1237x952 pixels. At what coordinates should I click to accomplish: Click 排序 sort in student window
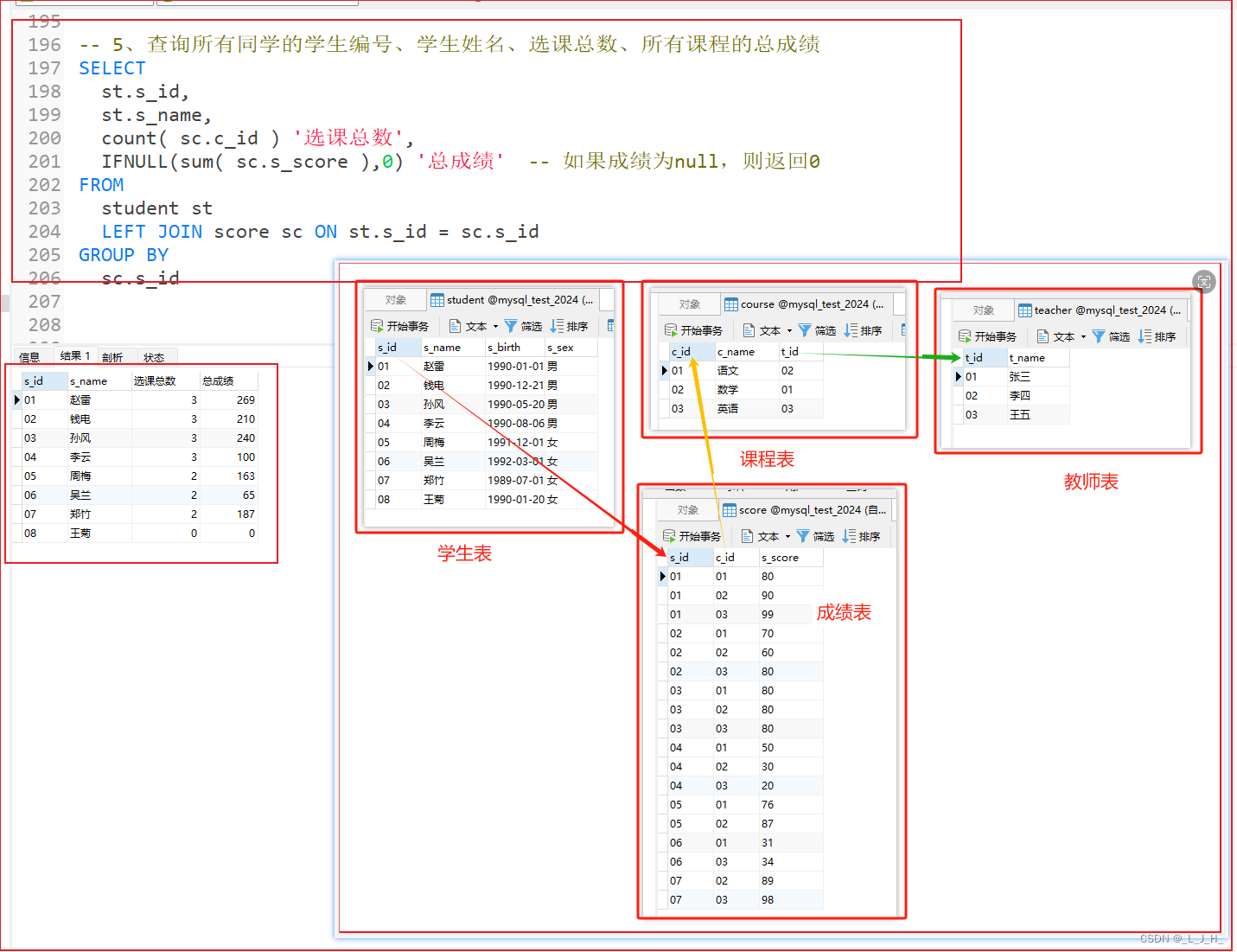(x=569, y=326)
